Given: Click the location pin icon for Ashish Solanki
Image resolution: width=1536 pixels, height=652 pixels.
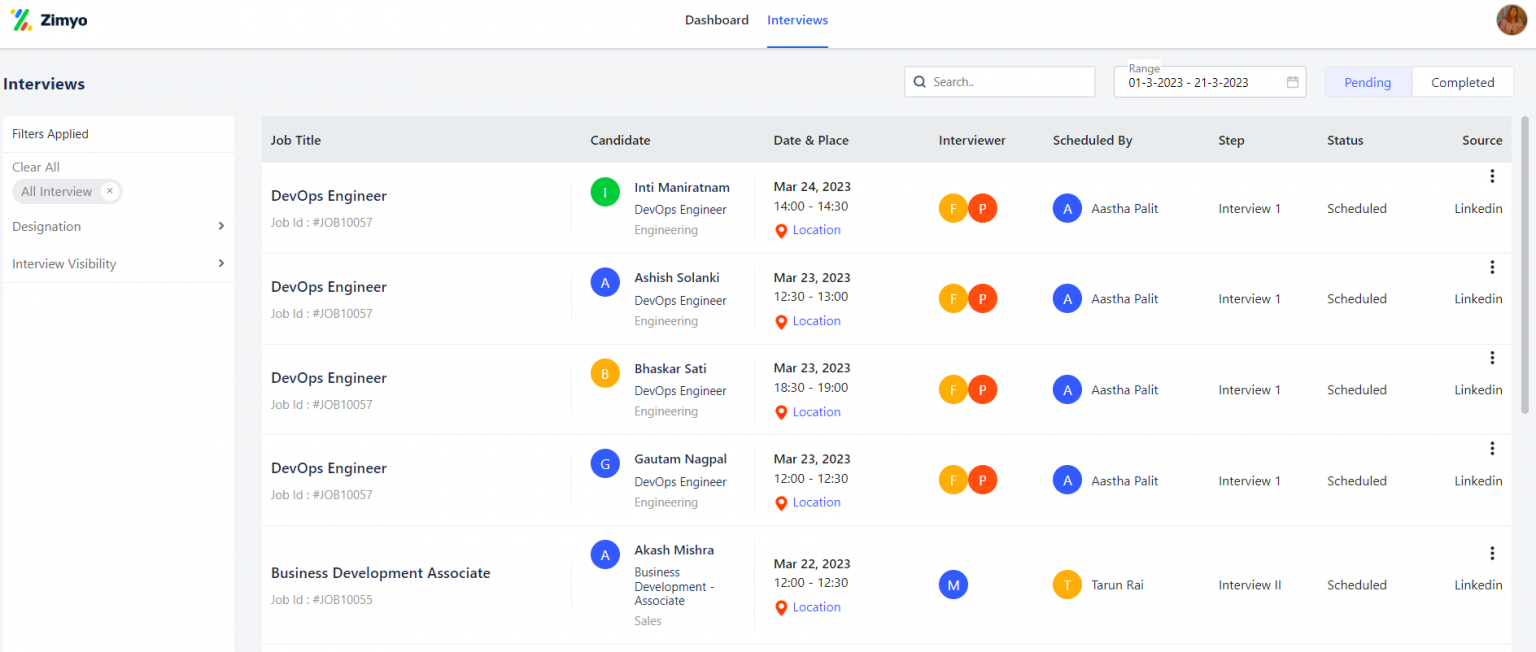Looking at the screenshot, I should pos(782,321).
